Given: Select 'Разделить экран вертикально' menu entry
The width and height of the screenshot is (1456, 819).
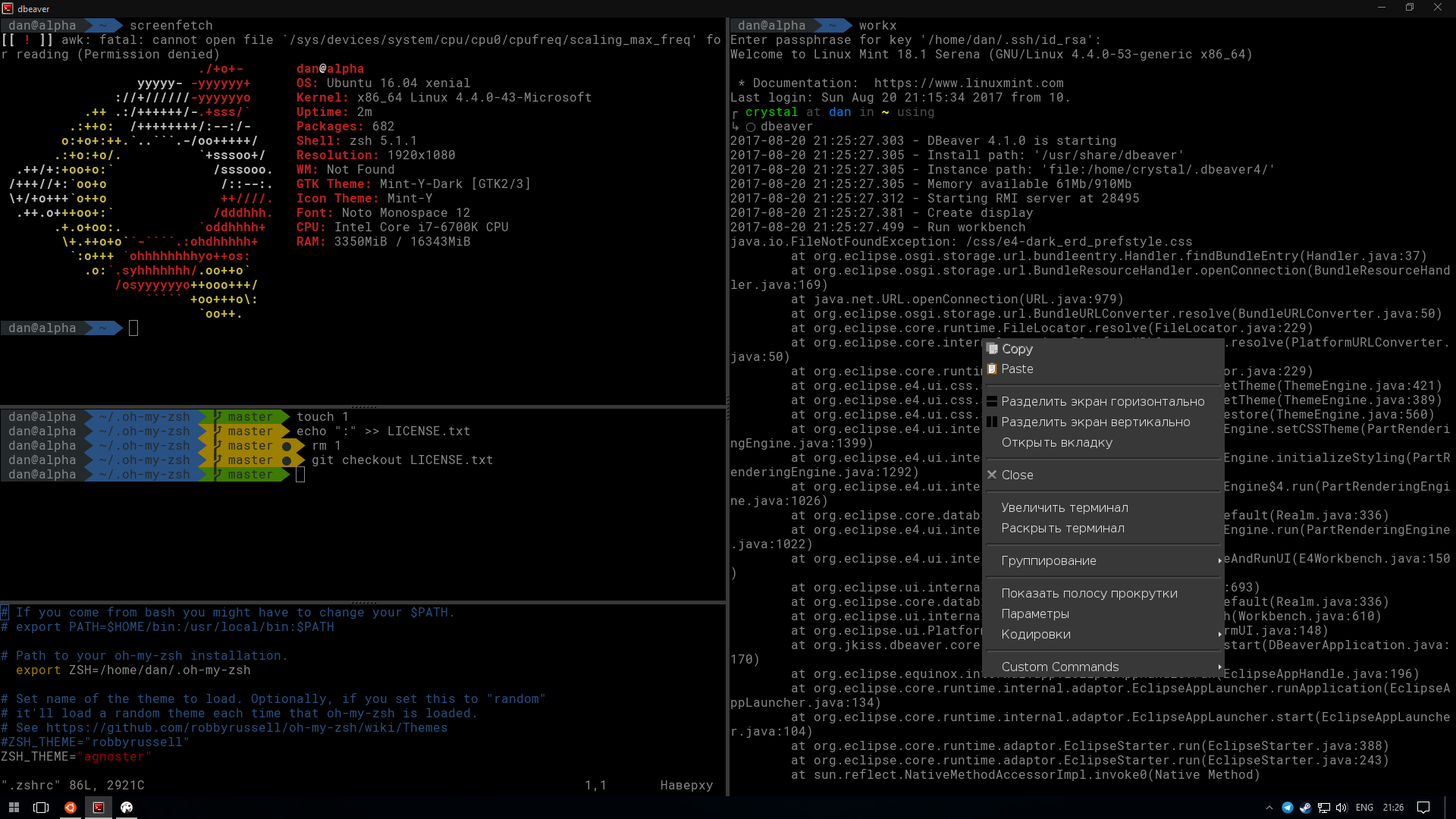Looking at the screenshot, I should pyautogui.click(x=1103, y=422).
